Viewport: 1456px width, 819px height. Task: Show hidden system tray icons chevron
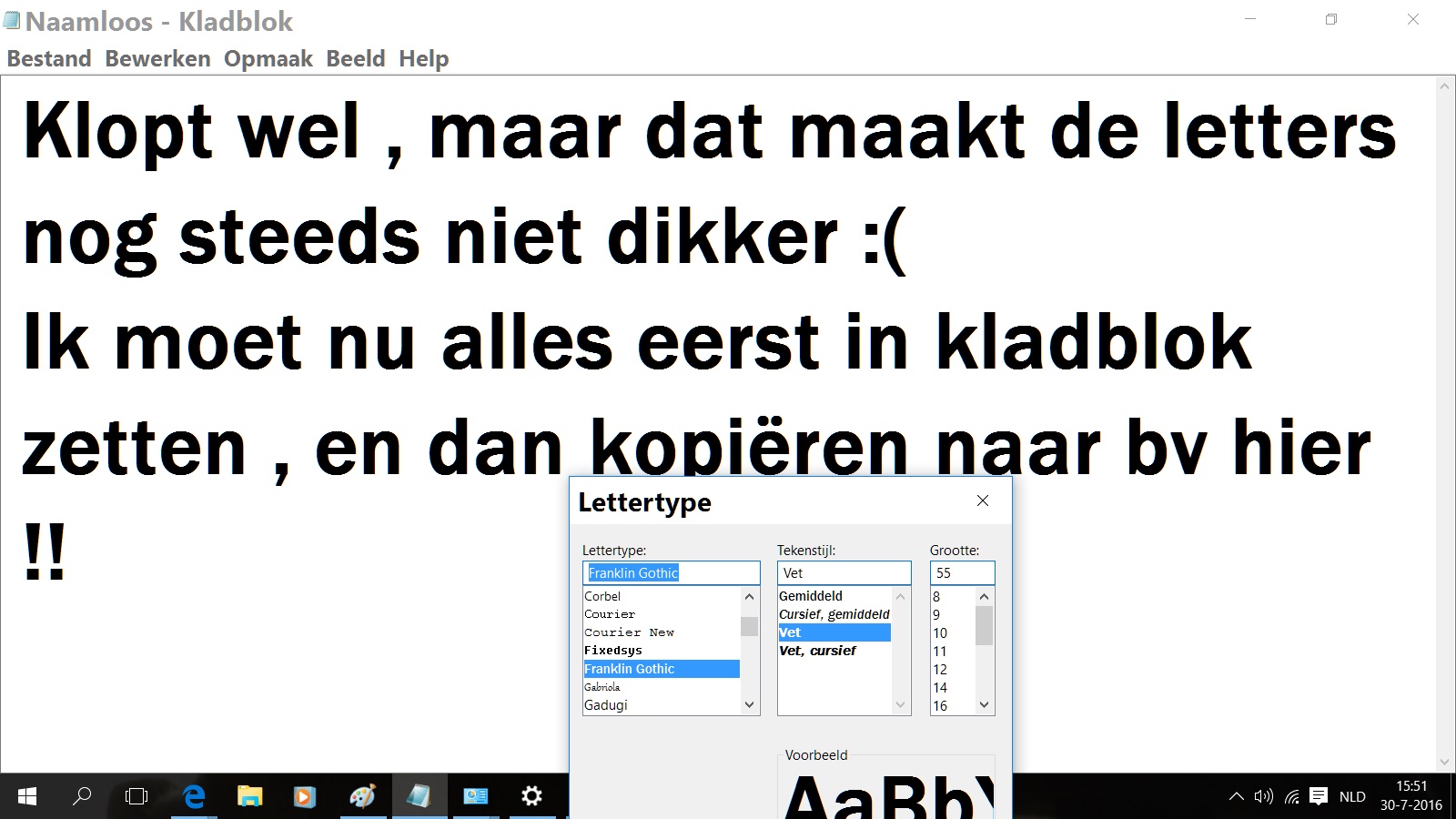[1236, 797]
